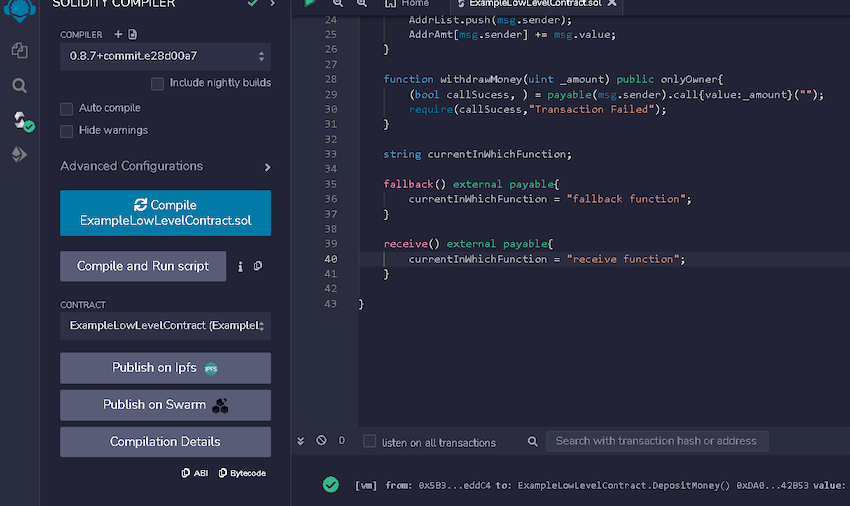
Task: Select the Solidity compiler sidebar icon
Action: click(22, 121)
